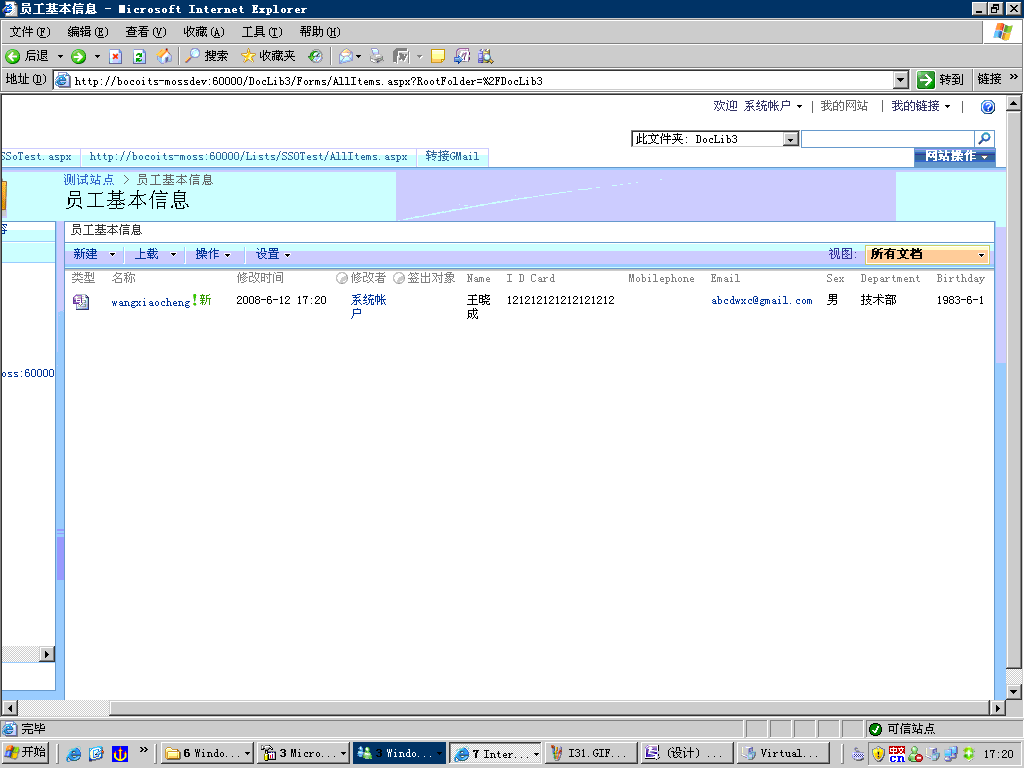This screenshot has height=768, width=1024.
Task: Switch to the 转接GMail tab
Action: coord(452,157)
